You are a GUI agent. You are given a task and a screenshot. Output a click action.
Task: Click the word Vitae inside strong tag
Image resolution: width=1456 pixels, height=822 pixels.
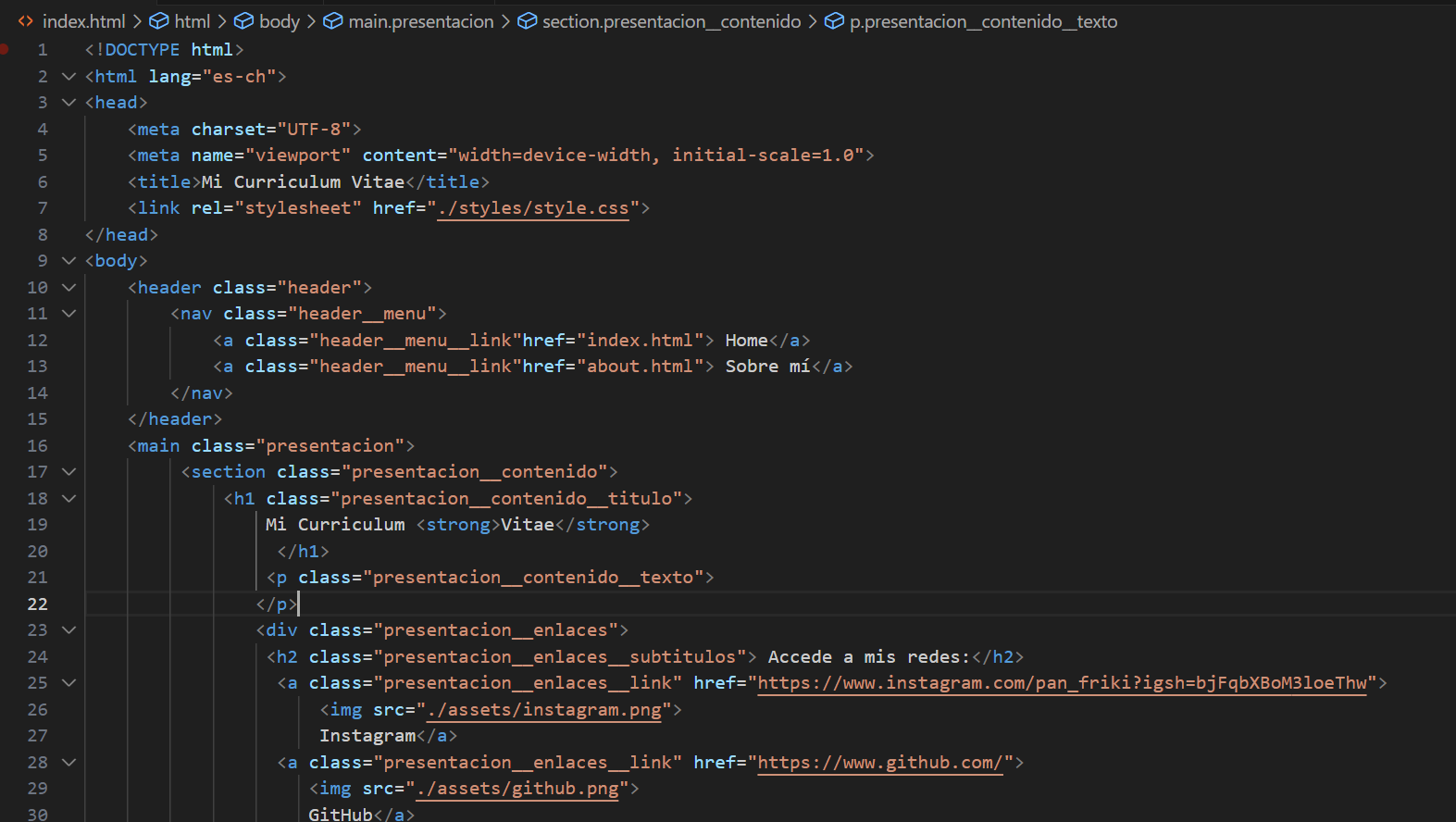coord(528,524)
